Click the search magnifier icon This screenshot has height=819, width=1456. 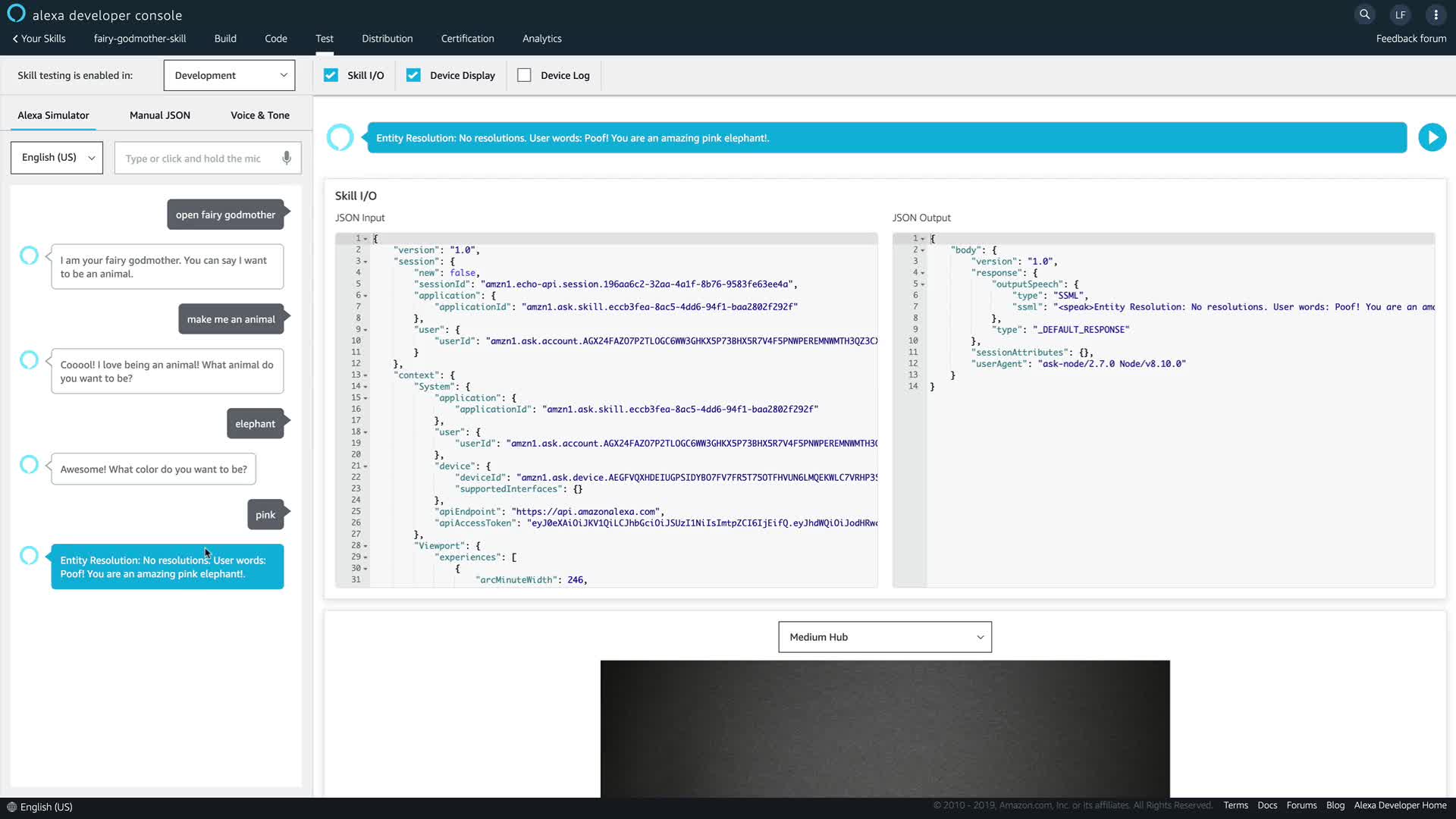[1364, 14]
